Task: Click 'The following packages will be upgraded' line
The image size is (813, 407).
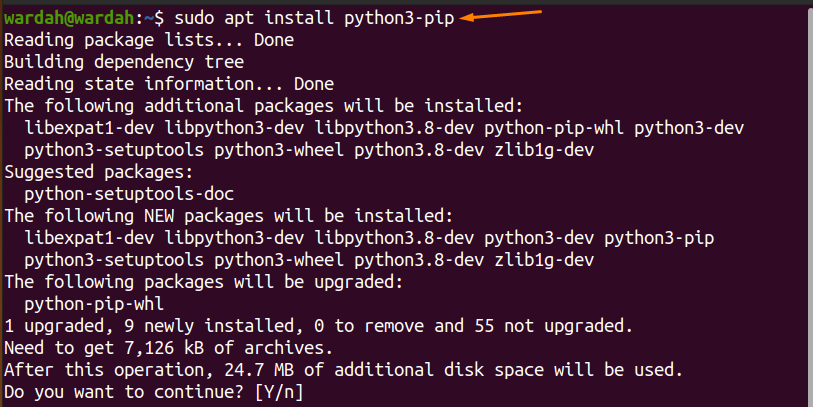Action: [204, 283]
